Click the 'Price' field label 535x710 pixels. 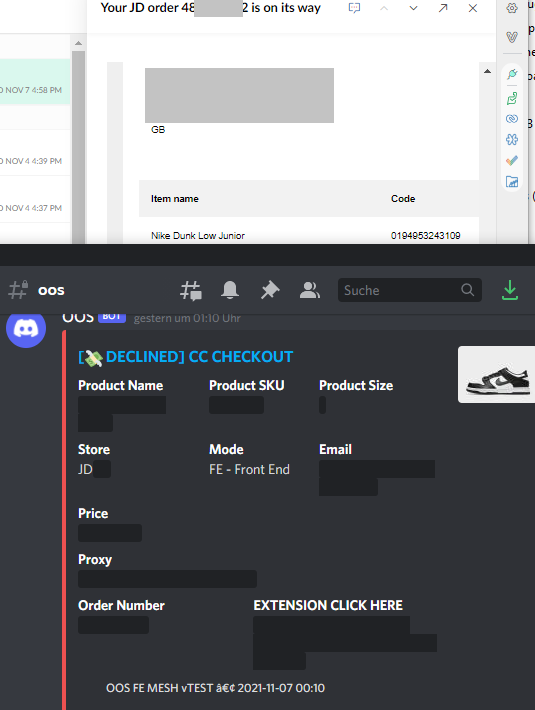tap(93, 513)
